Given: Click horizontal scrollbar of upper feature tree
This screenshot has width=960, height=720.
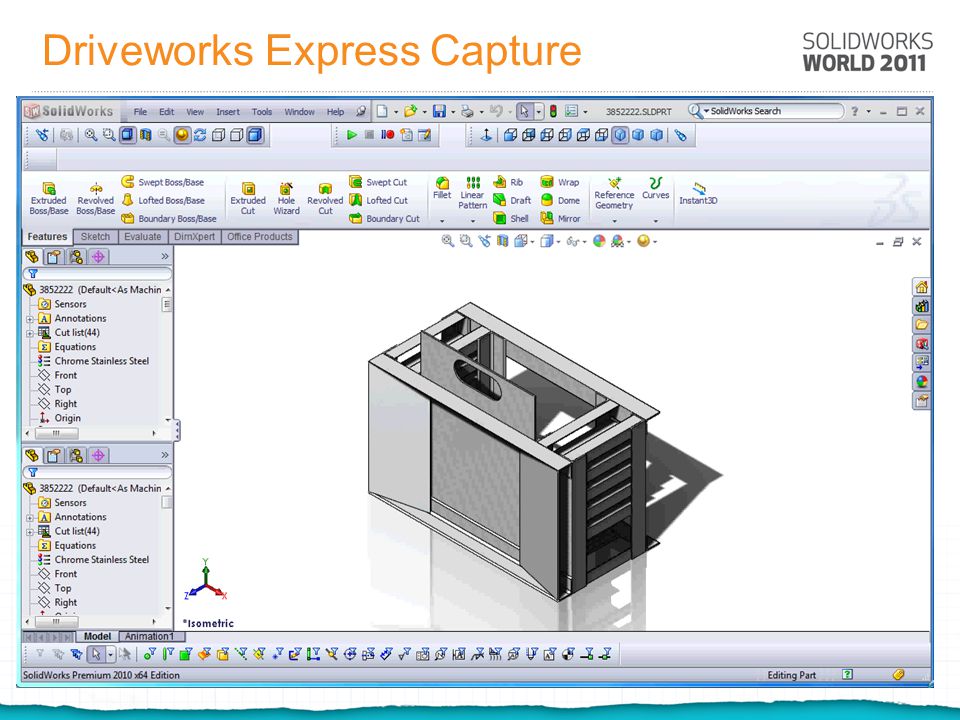Looking at the screenshot, I should coord(90,433).
